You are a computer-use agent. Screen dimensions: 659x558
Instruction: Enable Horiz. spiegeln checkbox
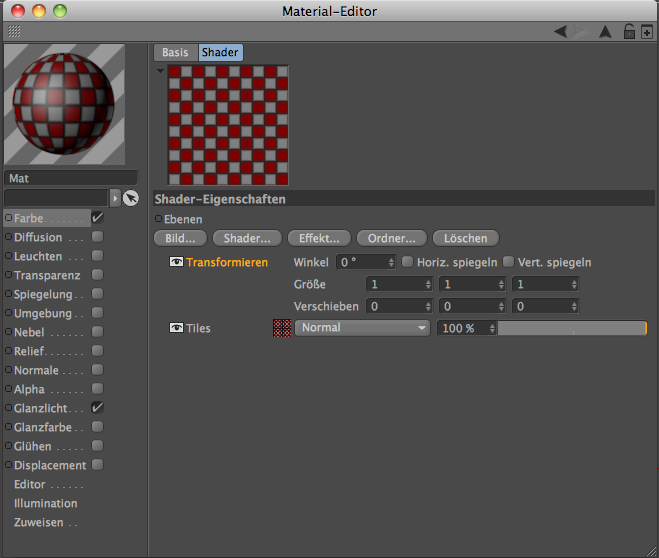click(x=407, y=262)
